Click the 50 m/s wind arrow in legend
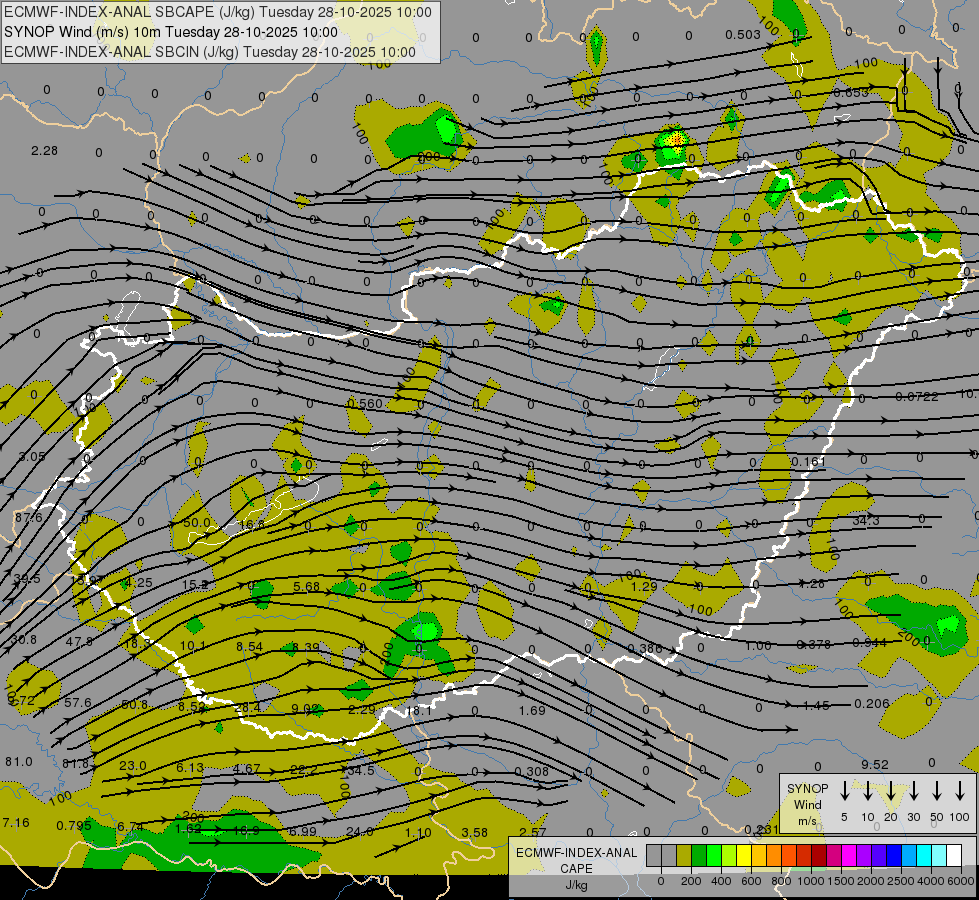The image size is (979, 900). 937,791
